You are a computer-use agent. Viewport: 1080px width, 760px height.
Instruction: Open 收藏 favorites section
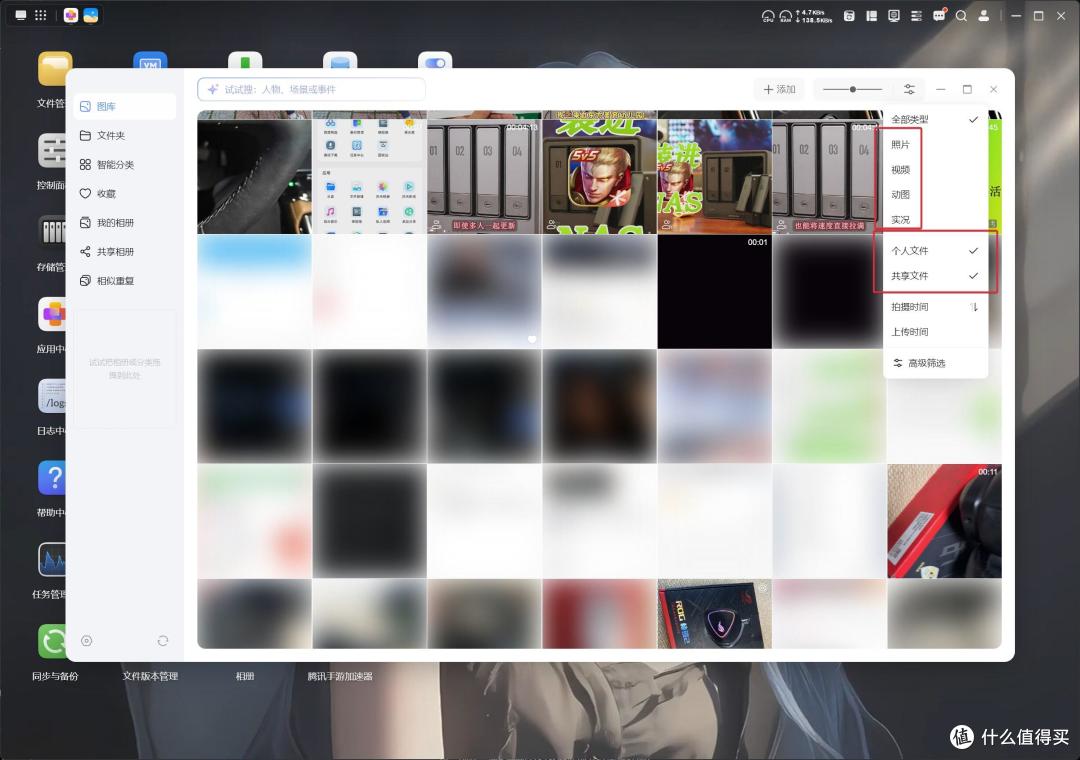tap(125, 194)
